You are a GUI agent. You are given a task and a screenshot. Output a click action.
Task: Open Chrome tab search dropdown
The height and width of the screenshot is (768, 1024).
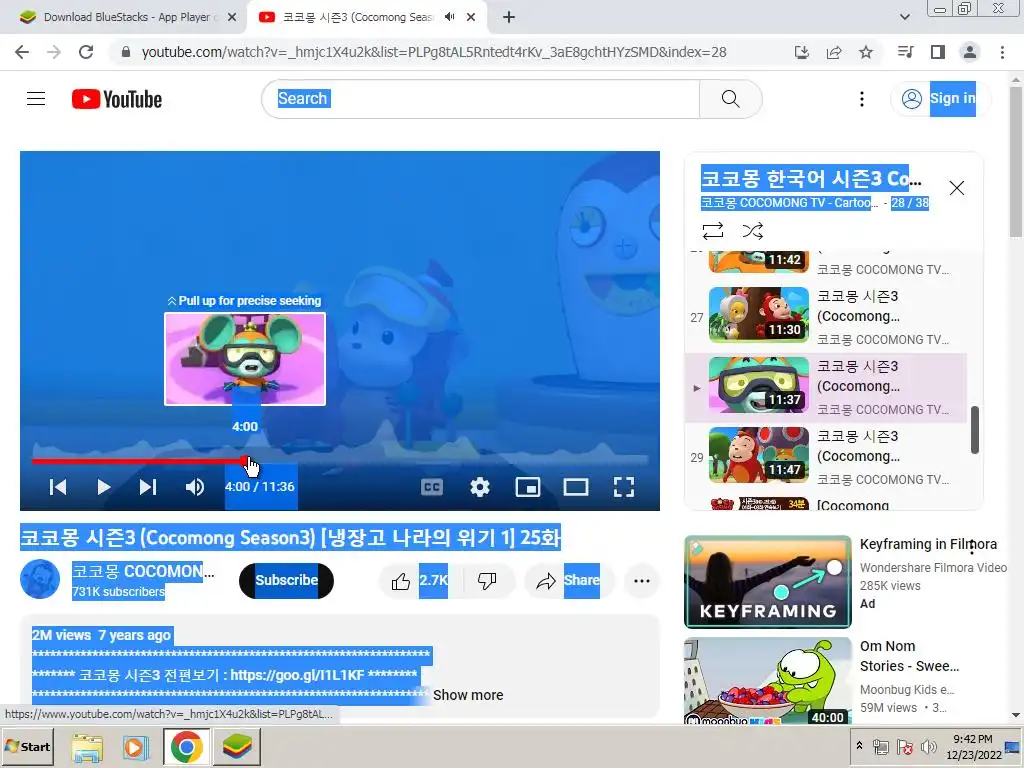(x=904, y=18)
